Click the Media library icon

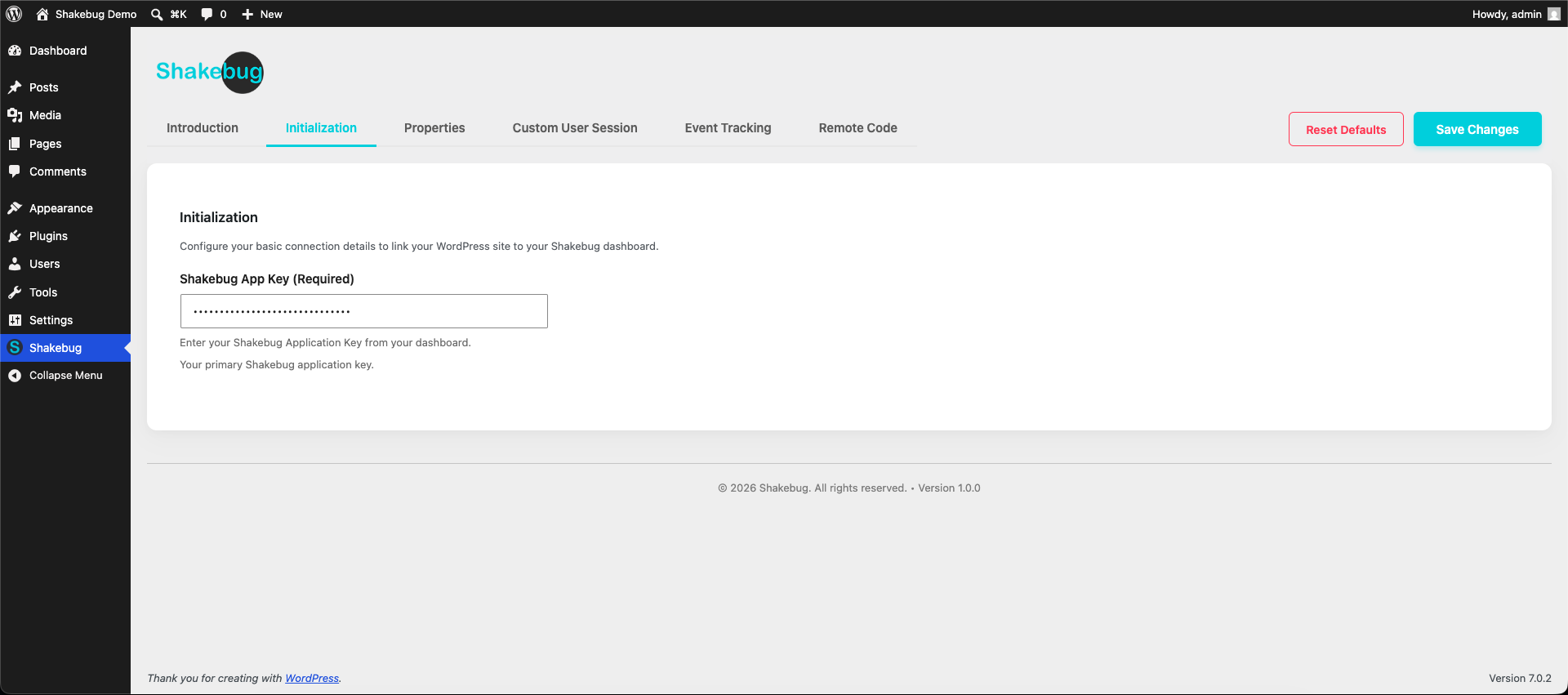tap(15, 115)
